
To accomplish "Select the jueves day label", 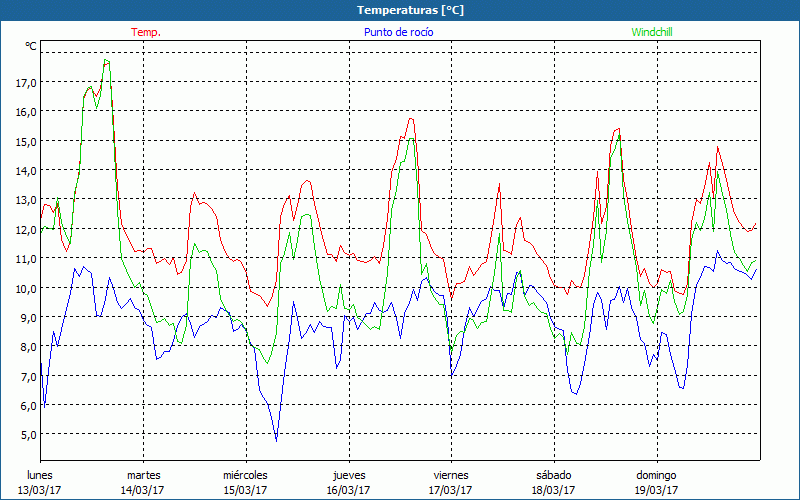I will point(348,475).
